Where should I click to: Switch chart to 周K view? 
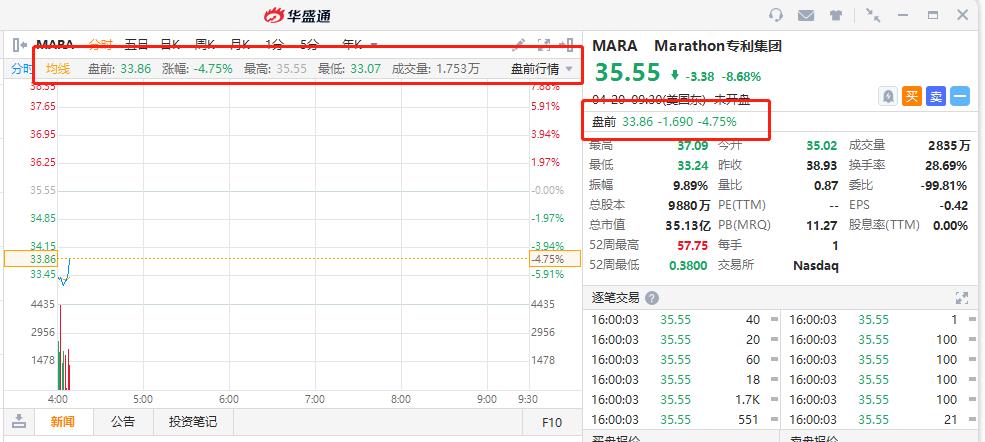click(x=205, y=45)
